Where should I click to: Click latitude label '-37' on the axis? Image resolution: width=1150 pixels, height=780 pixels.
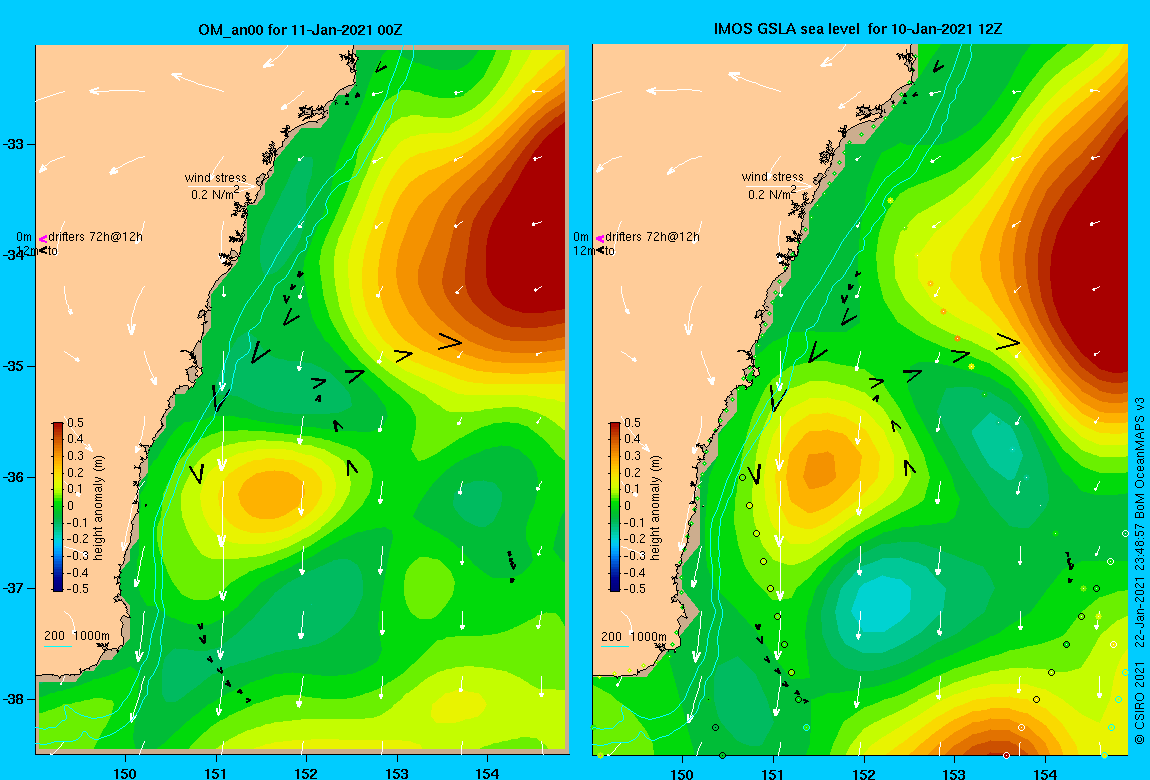(x=14, y=589)
